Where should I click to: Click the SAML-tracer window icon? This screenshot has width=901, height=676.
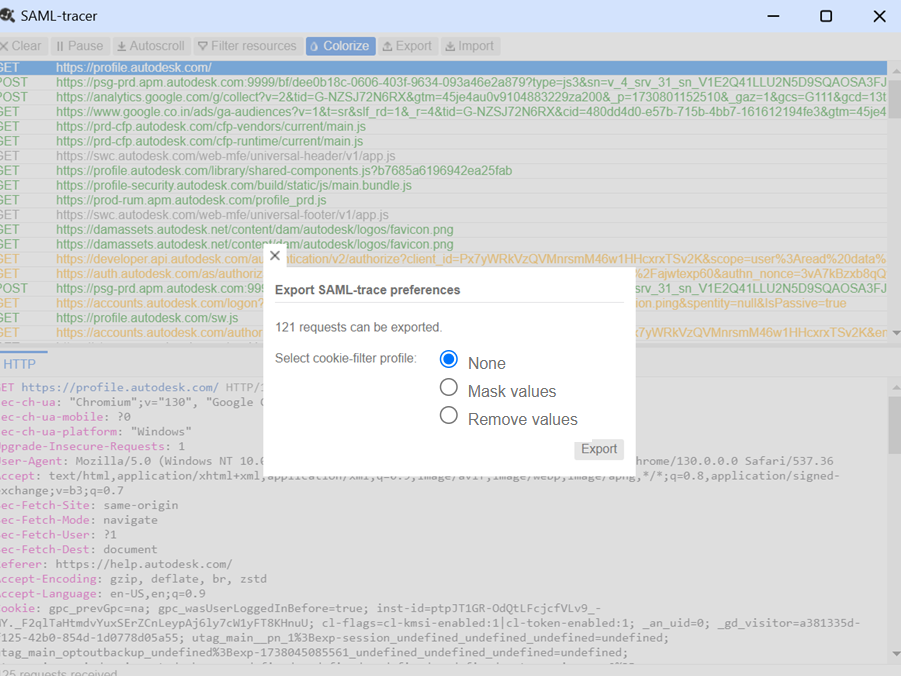(7, 16)
